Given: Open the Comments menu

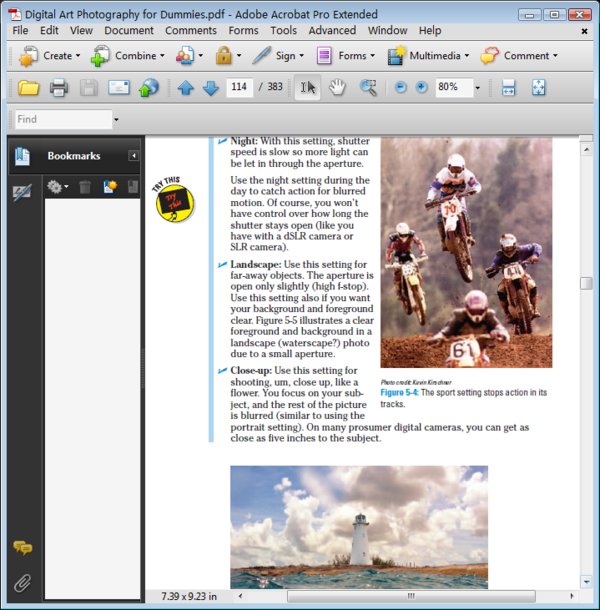Looking at the screenshot, I should (191, 30).
